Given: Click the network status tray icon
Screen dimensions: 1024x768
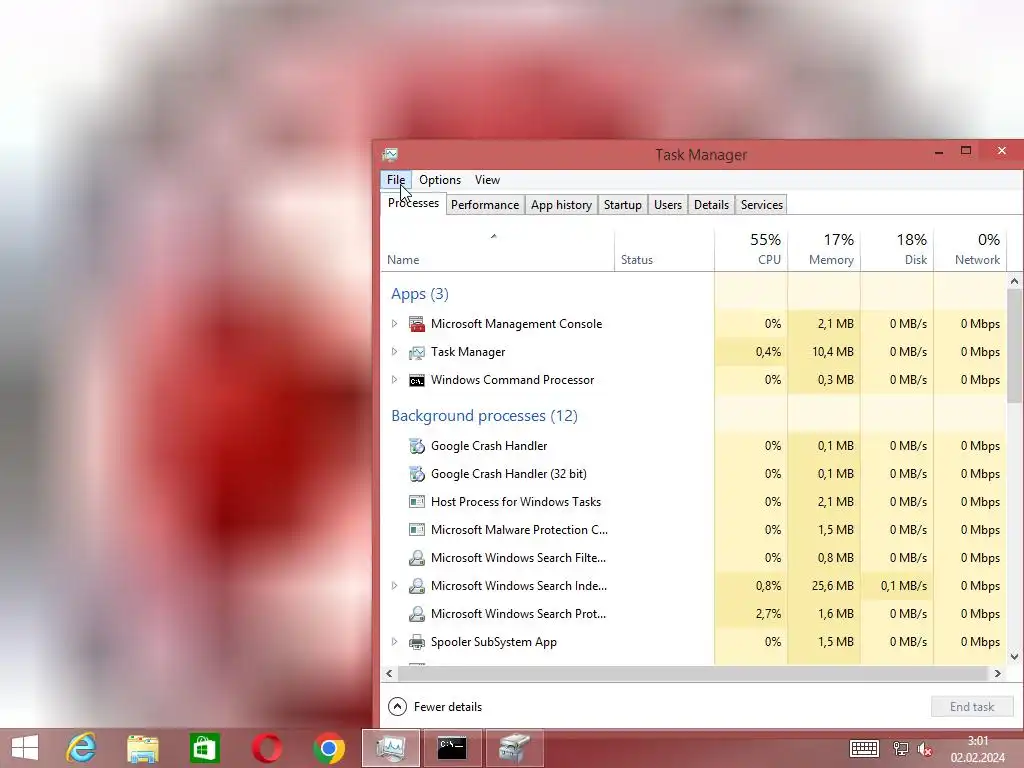Looking at the screenshot, I should [x=901, y=749].
